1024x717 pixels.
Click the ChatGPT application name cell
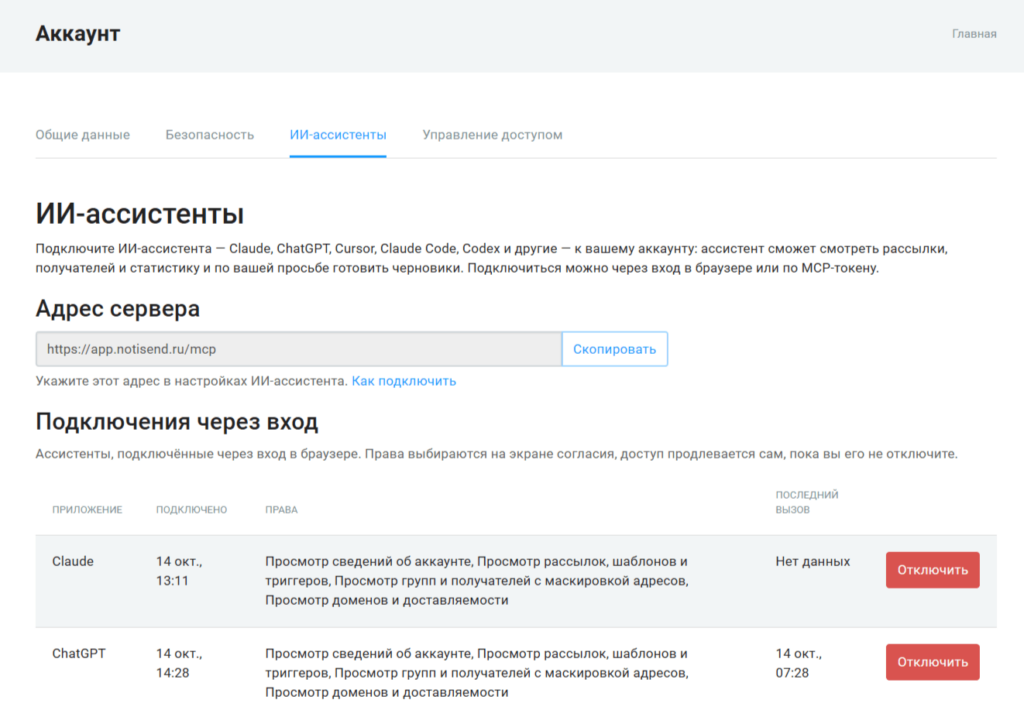[x=78, y=653]
